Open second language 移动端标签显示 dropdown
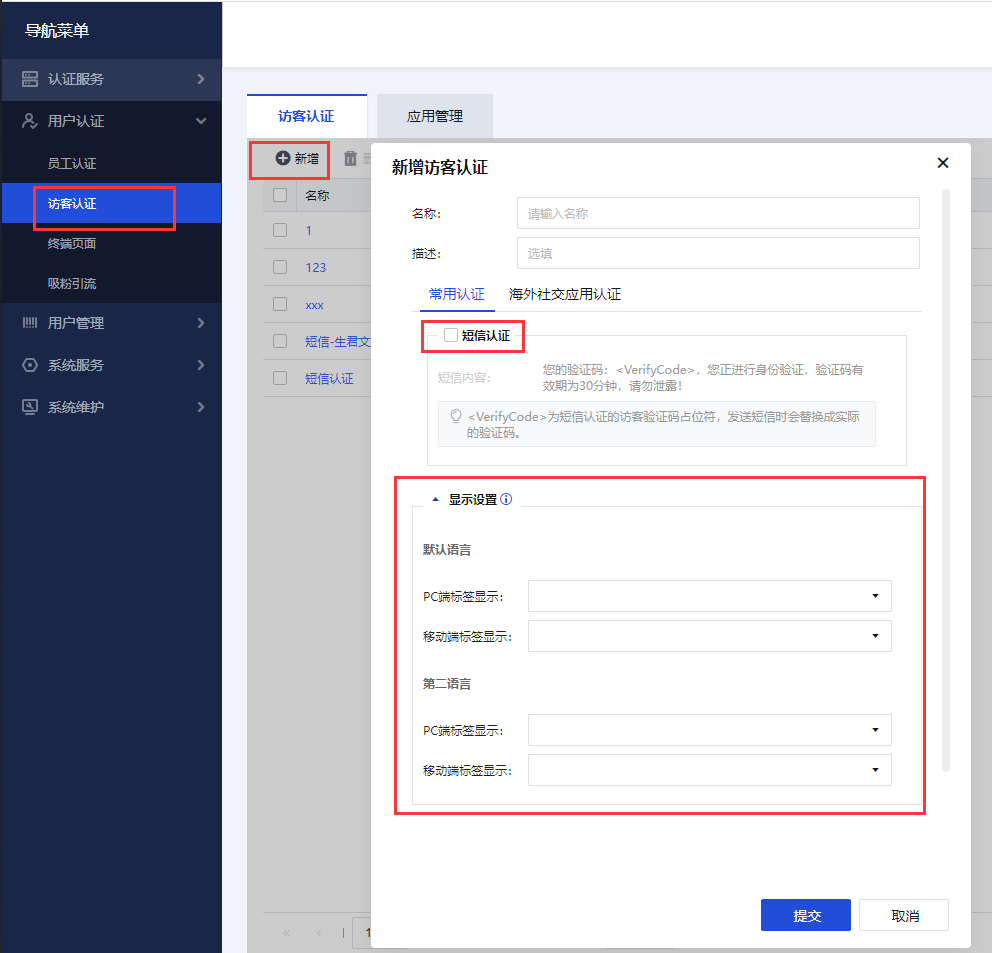The height and width of the screenshot is (953, 992). (x=709, y=770)
